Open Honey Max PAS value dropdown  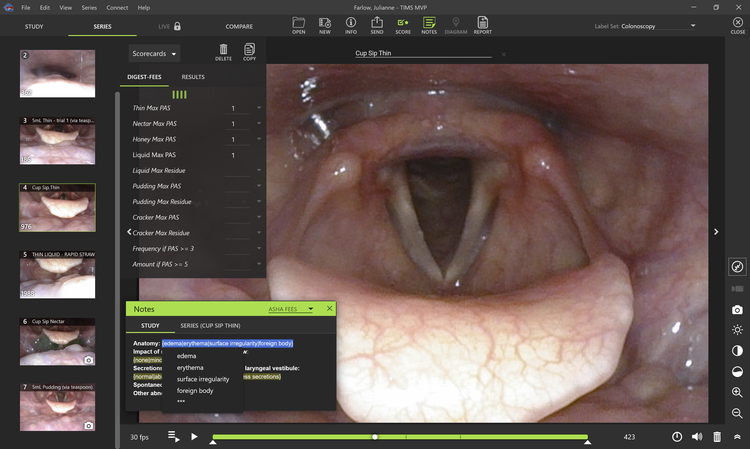point(259,139)
